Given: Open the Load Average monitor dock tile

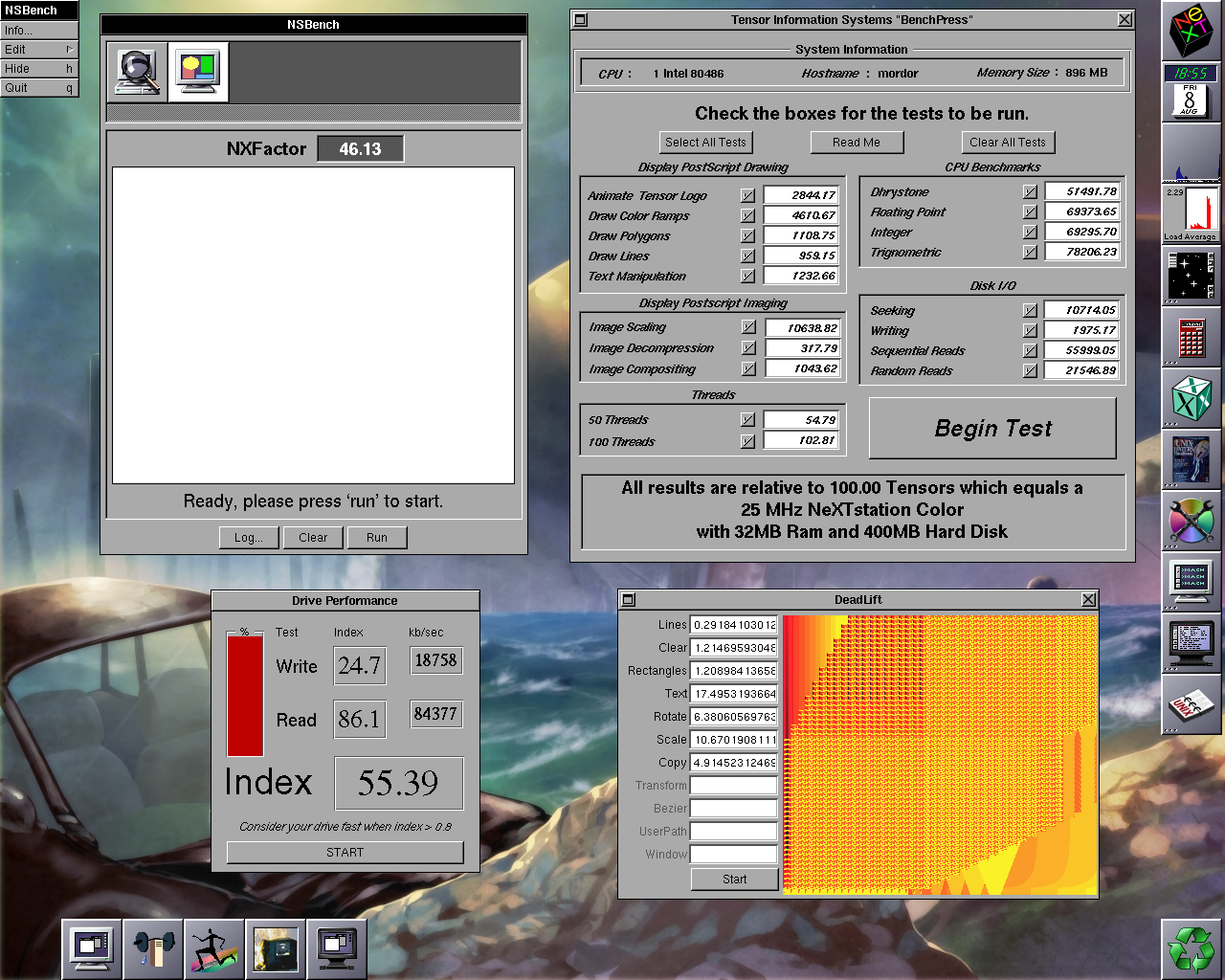Looking at the screenshot, I should point(1192,213).
